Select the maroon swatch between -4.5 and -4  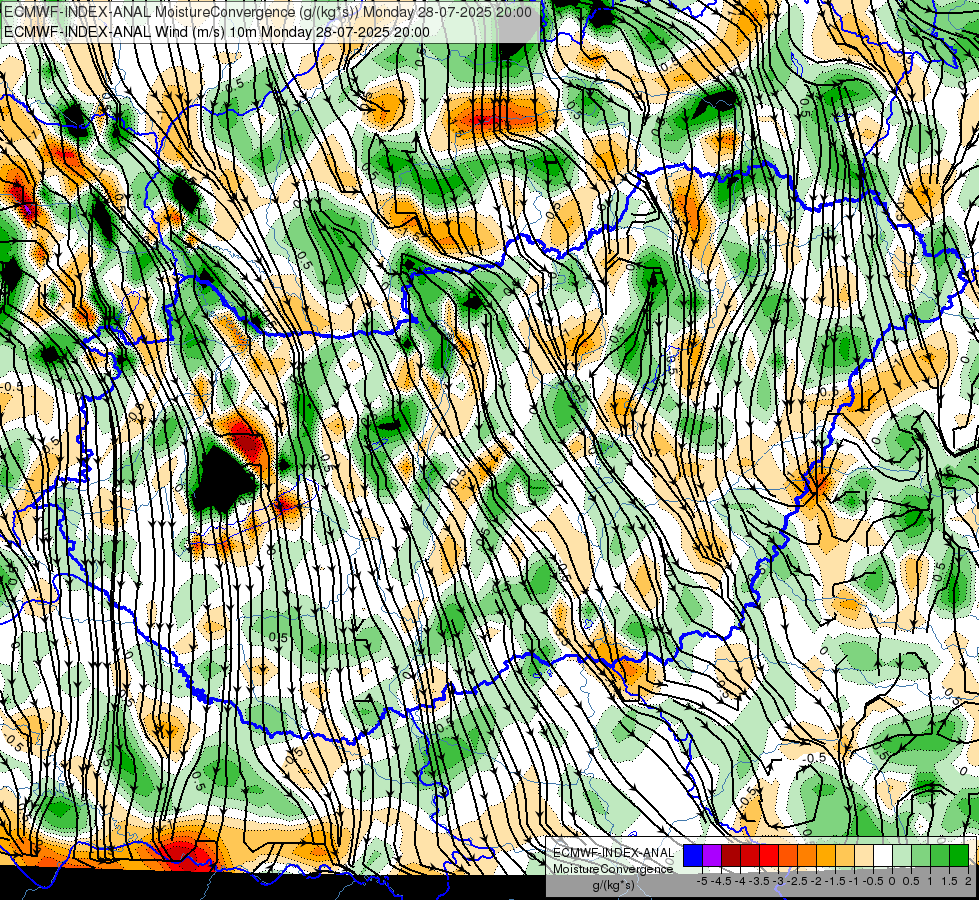click(731, 855)
